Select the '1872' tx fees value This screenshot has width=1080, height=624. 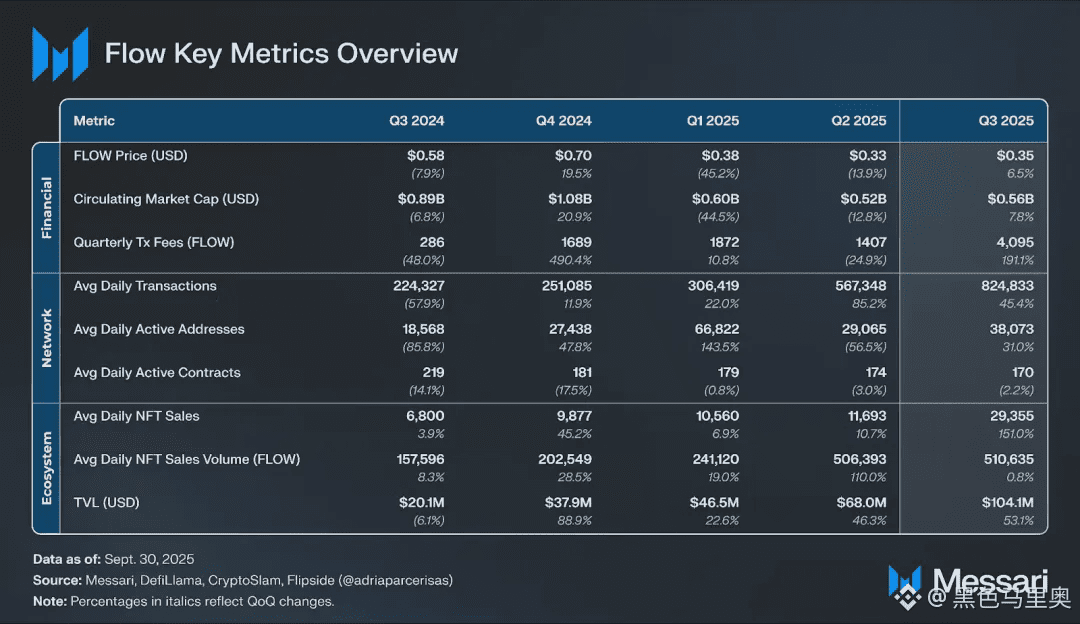tap(723, 242)
